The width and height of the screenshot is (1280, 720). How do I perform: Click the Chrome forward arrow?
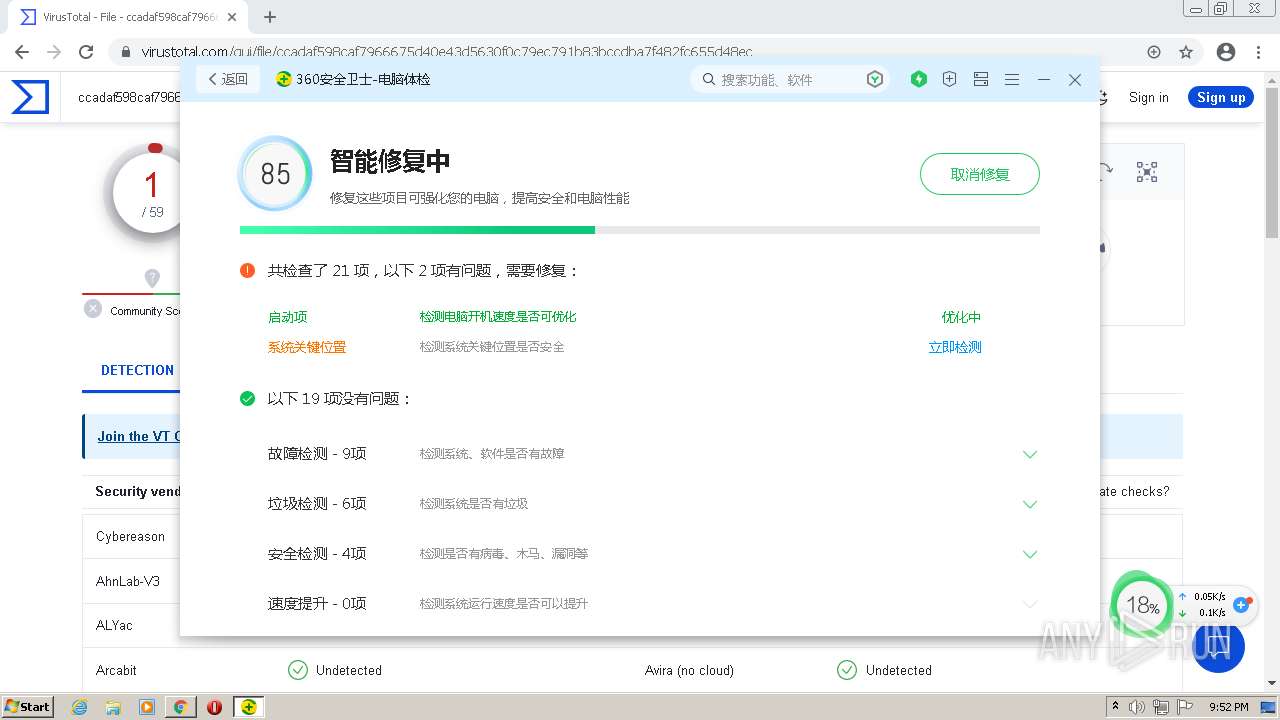(54, 52)
